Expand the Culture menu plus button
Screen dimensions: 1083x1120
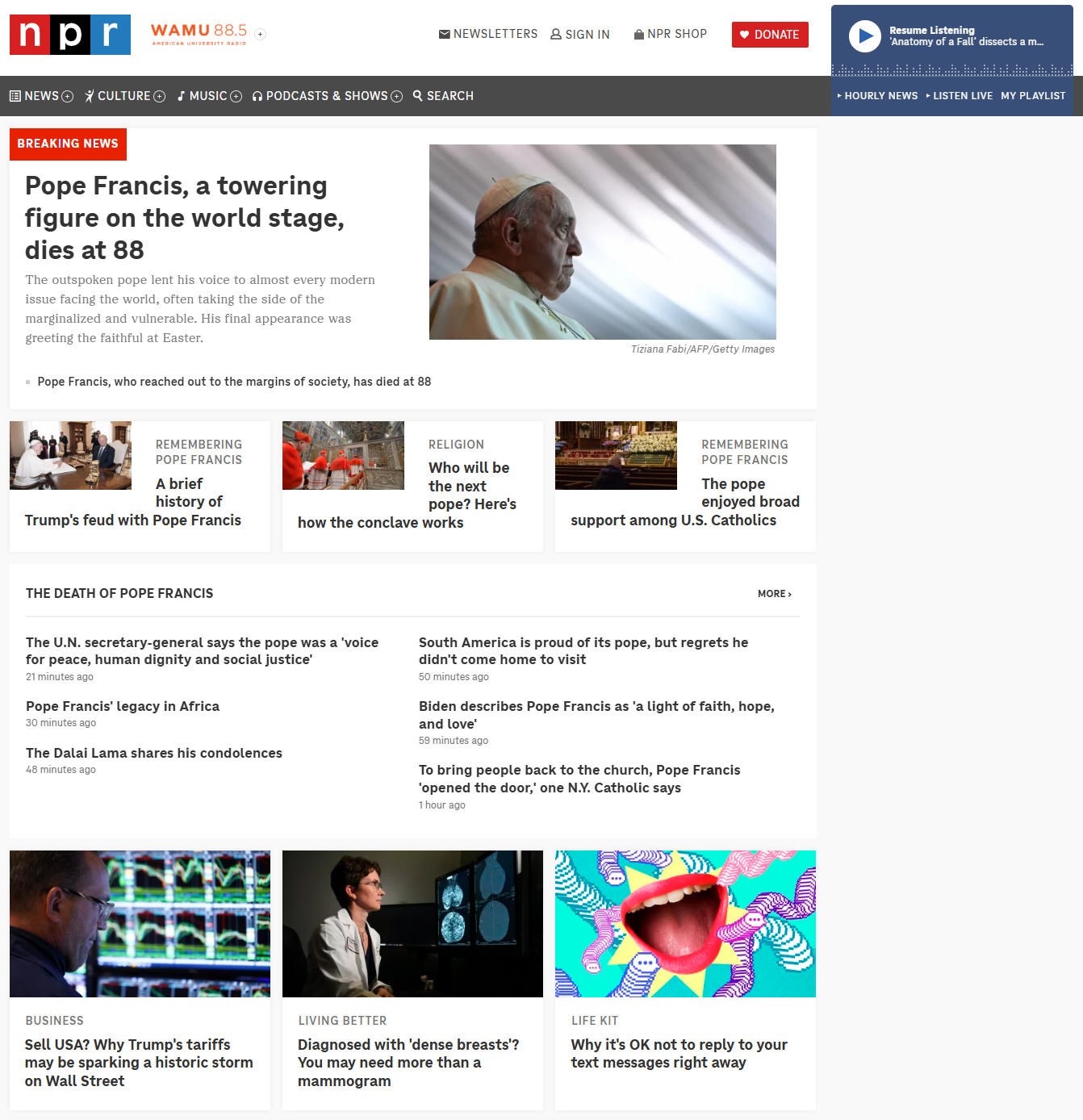[x=160, y=96]
